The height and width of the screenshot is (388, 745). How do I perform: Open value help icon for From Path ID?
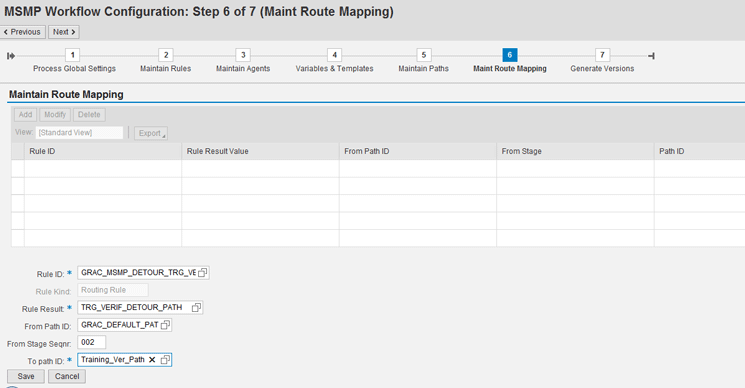(x=165, y=325)
